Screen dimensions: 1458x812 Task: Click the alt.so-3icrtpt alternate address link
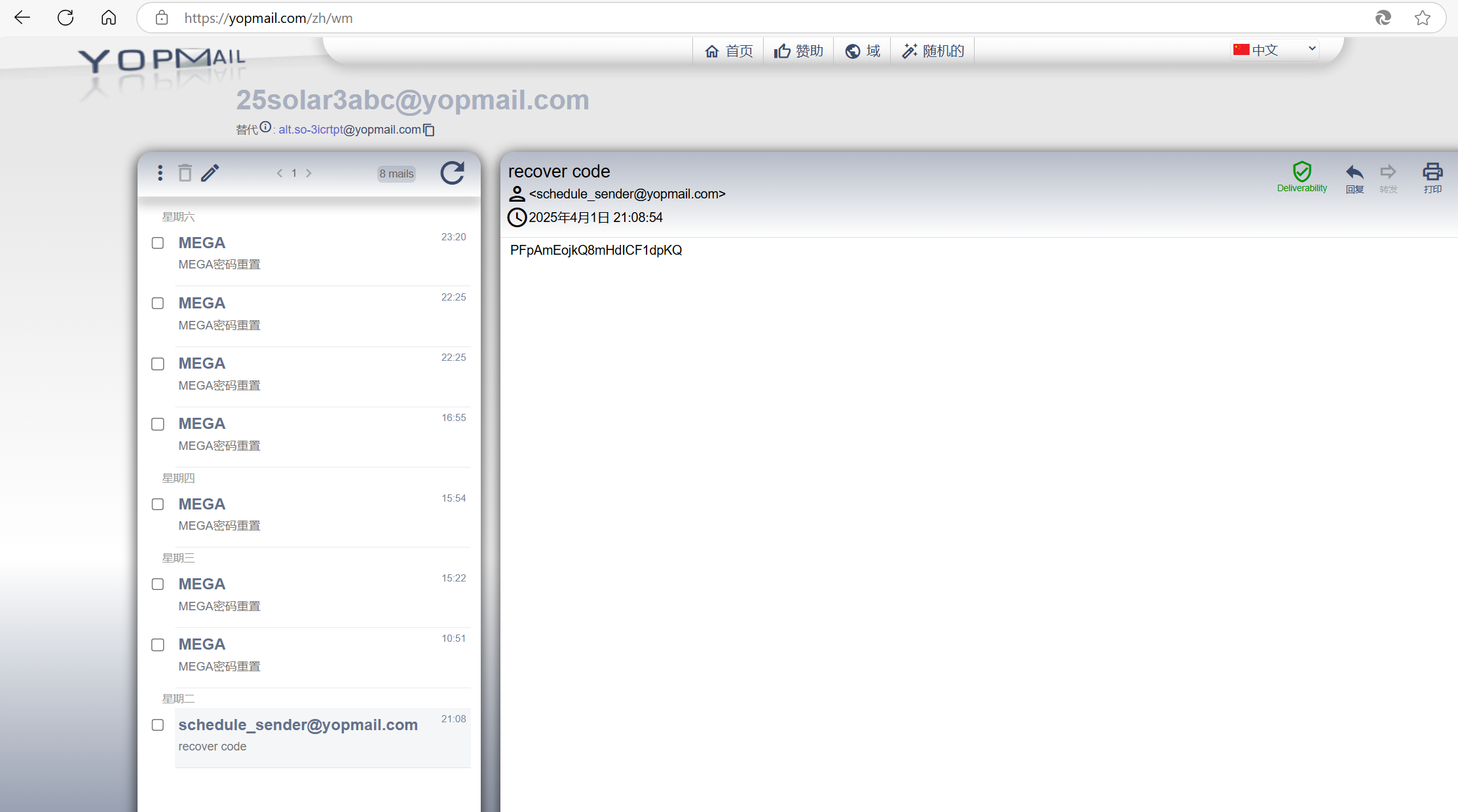click(x=310, y=130)
